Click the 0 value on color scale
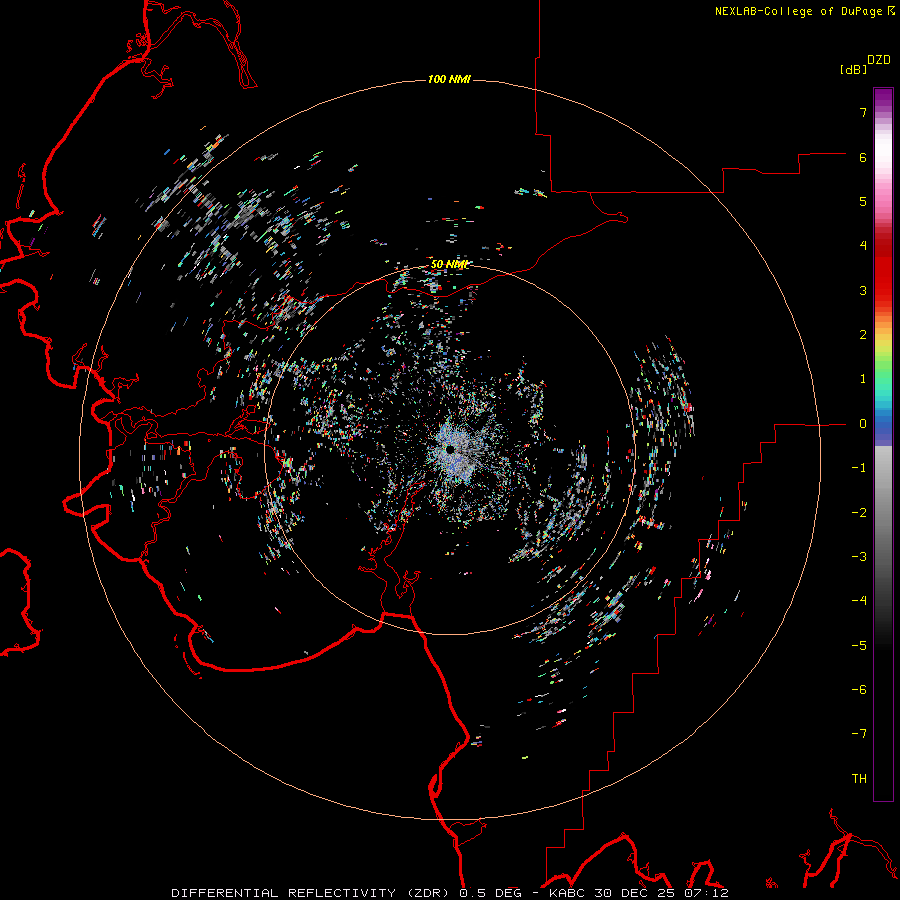900x900 pixels. click(x=862, y=424)
